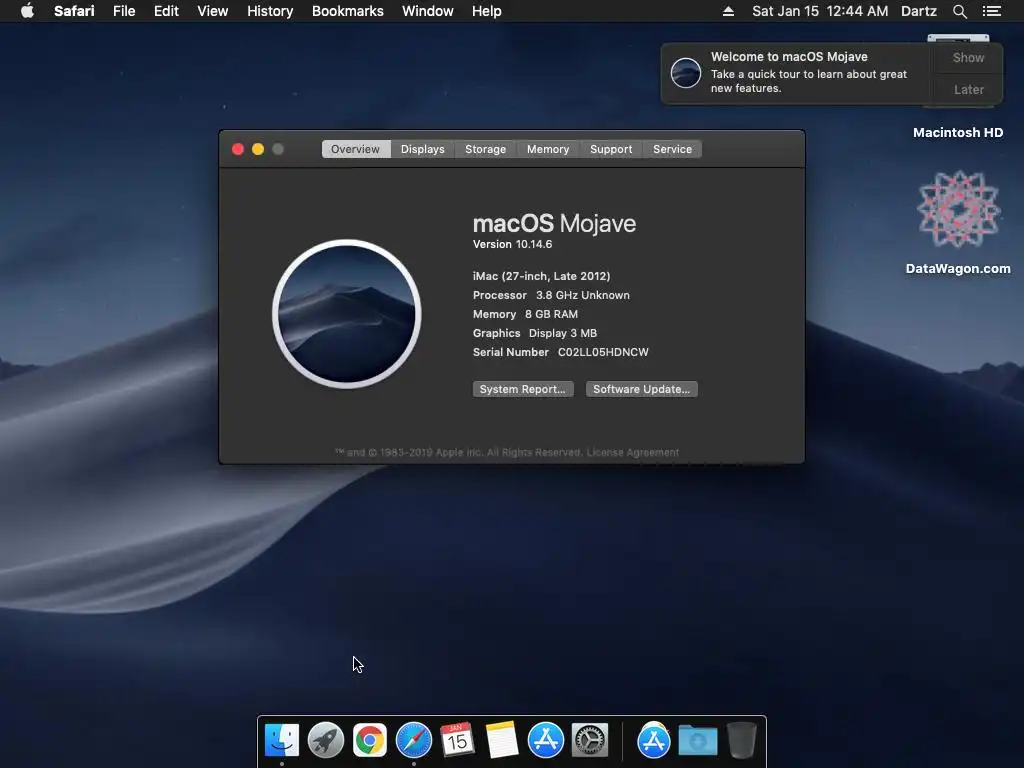Open Finder from the Dock
This screenshot has height=768, width=1024.
point(281,740)
